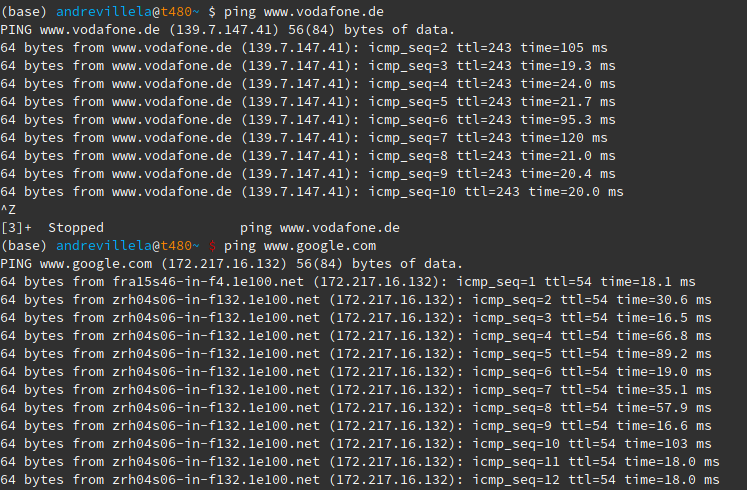Click the vodafone line with time=24.0 ms
Image resolution: width=747 pixels, height=490 pixels.
pos(308,84)
